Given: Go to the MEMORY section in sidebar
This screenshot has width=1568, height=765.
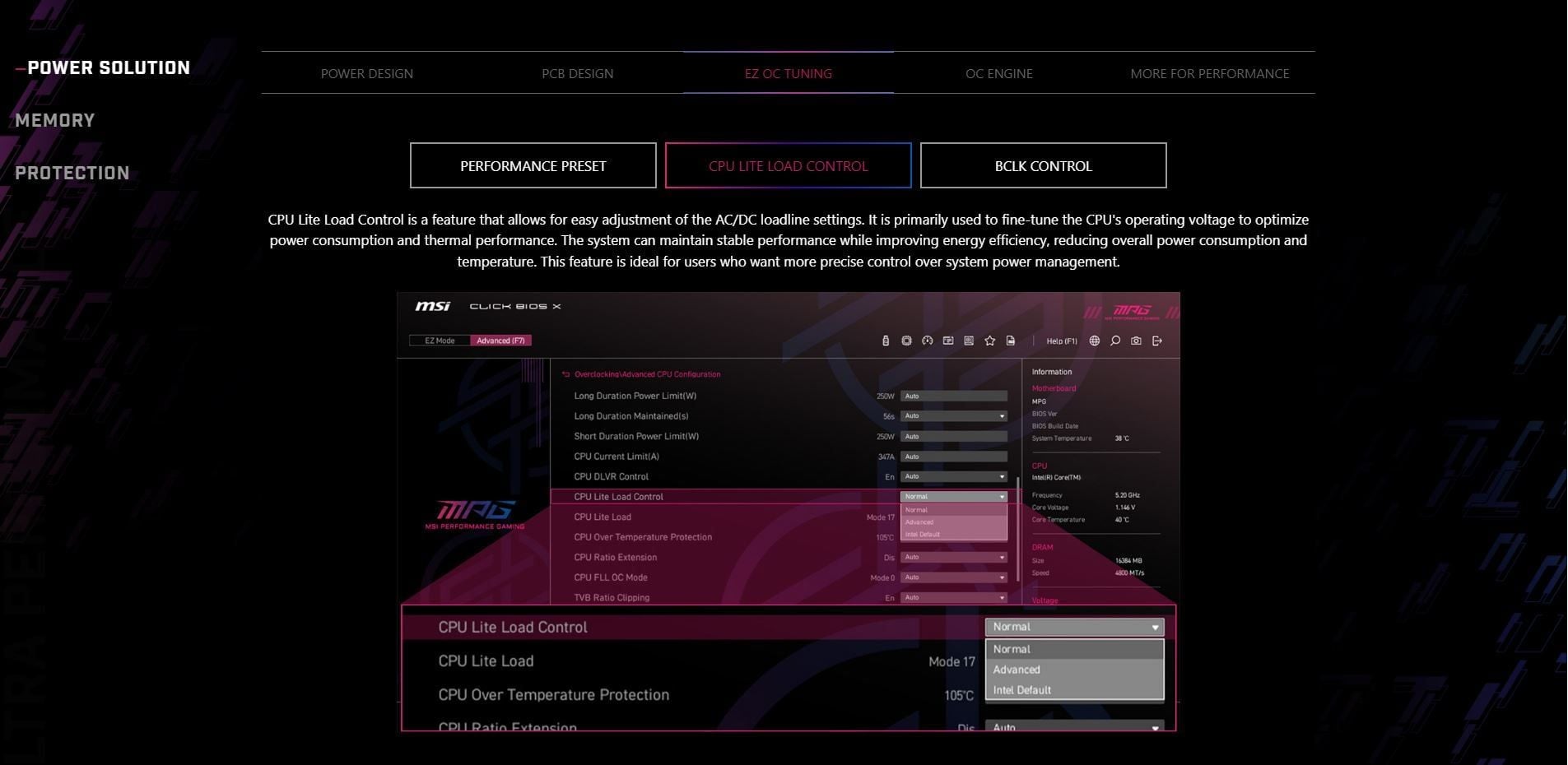Looking at the screenshot, I should click(x=55, y=121).
